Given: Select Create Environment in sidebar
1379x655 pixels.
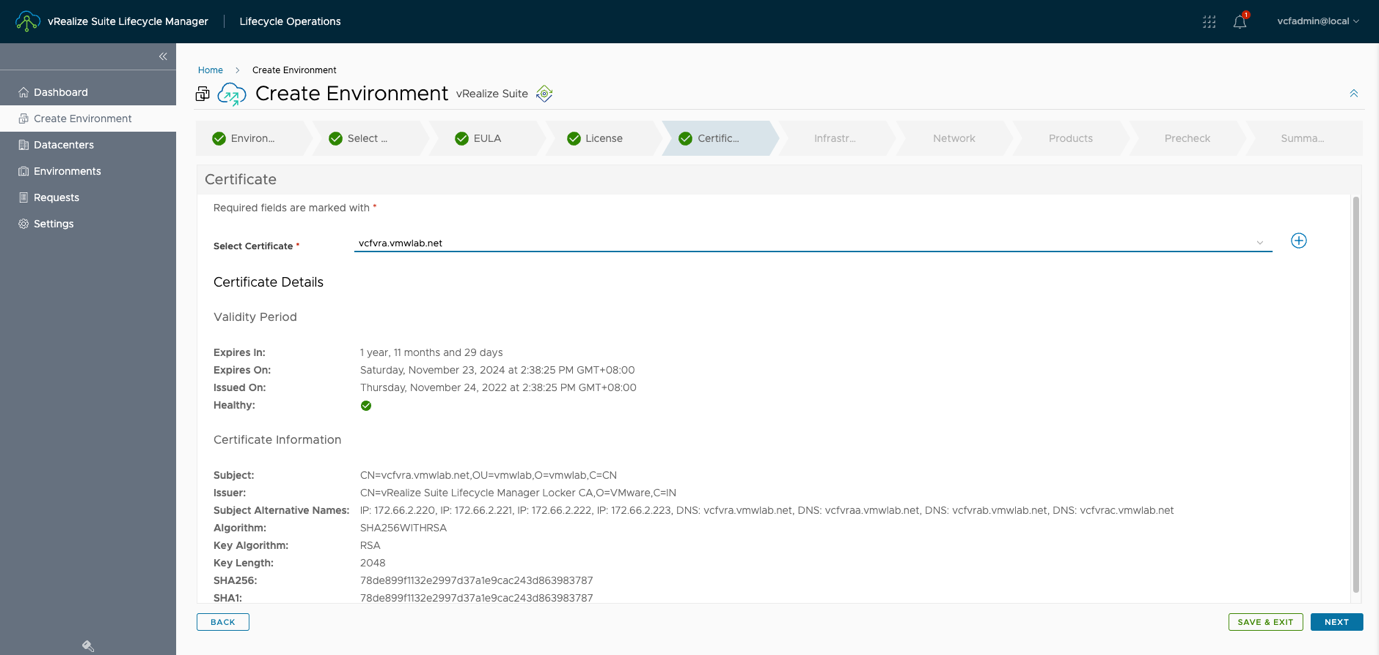Looking at the screenshot, I should click(x=88, y=118).
